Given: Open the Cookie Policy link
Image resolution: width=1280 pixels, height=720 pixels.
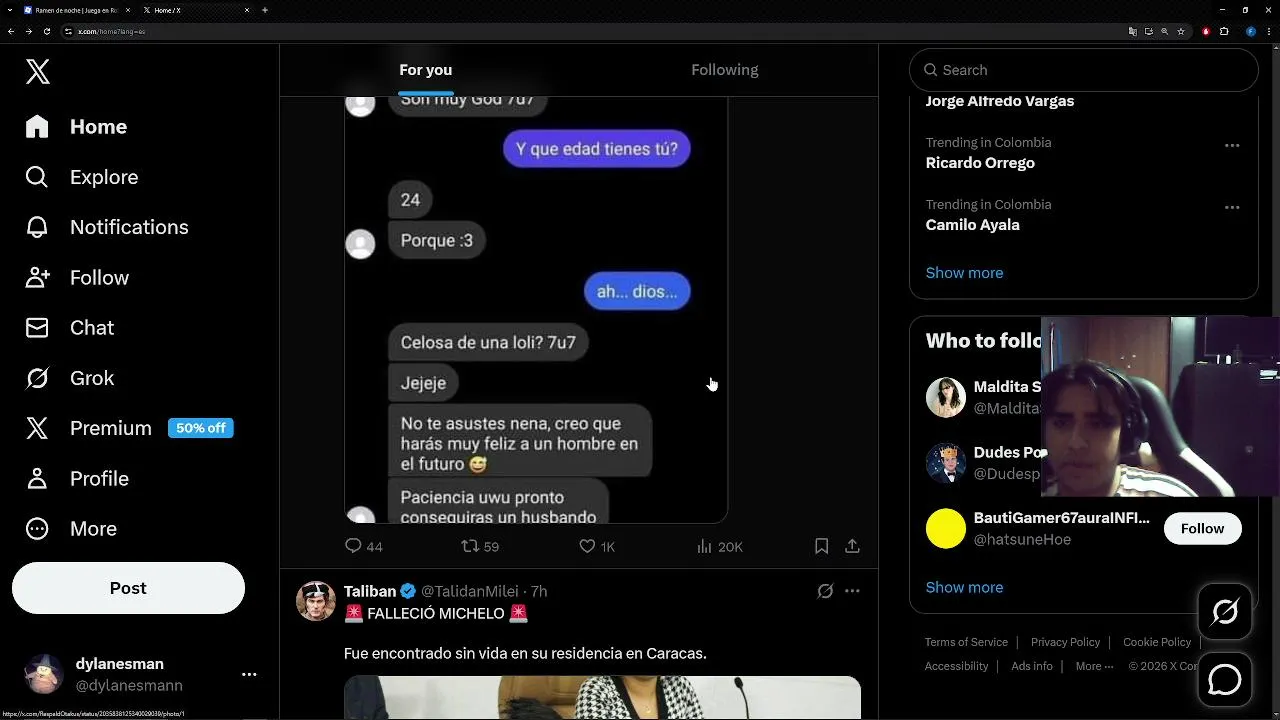Looking at the screenshot, I should pos(1157,642).
